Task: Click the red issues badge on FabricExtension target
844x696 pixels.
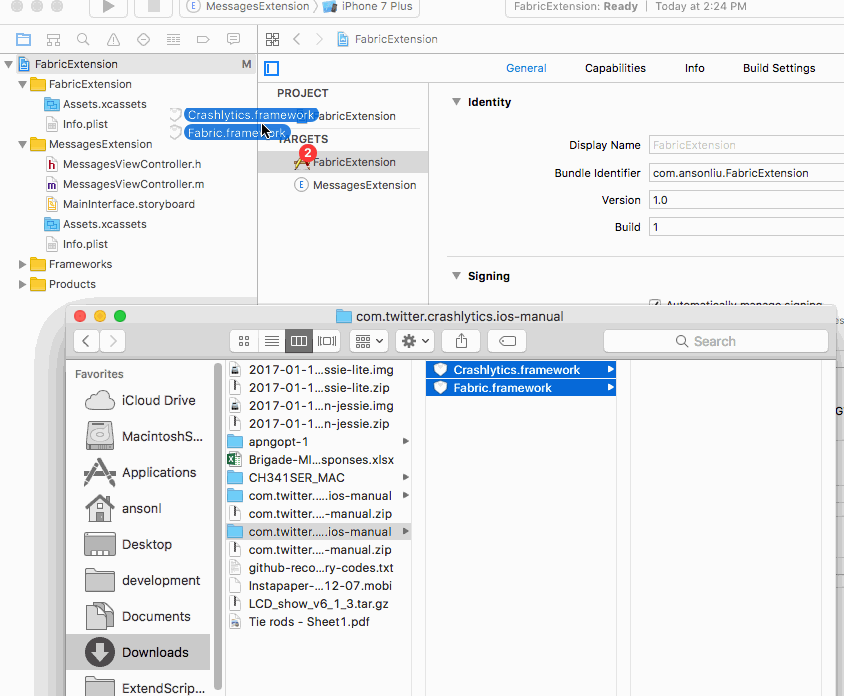Action: pos(306,155)
